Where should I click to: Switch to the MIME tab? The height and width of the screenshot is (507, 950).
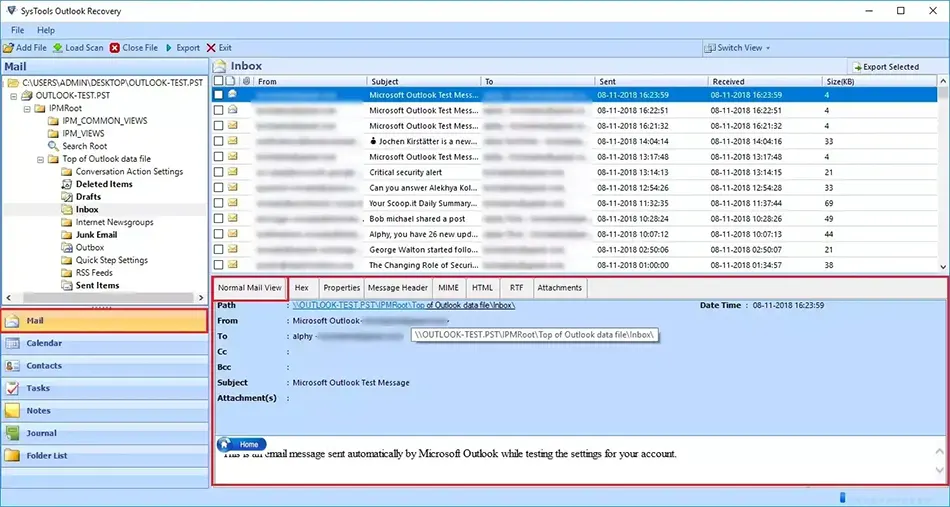(x=448, y=288)
